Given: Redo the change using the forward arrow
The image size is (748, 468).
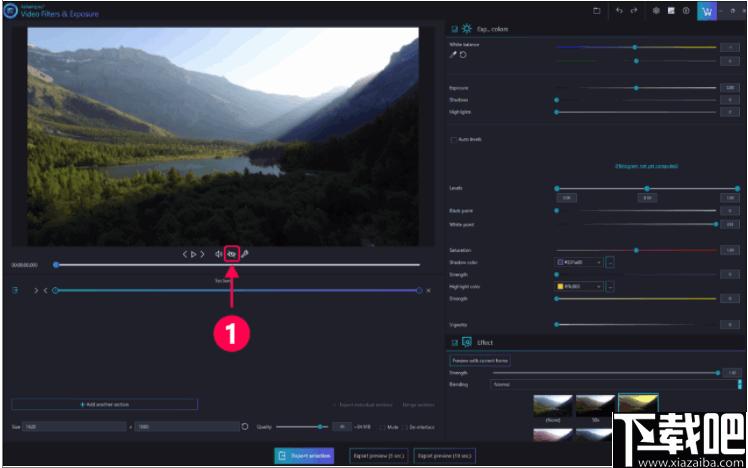Looking at the screenshot, I should point(634,10).
